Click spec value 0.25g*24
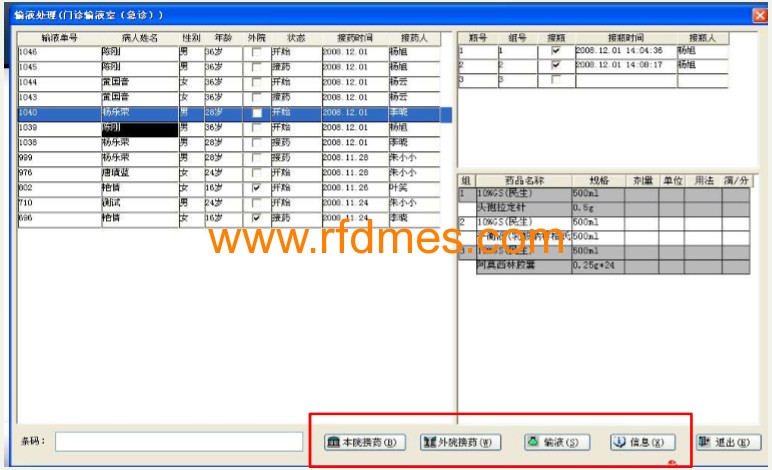The width and height of the screenshot is (772, 470). click(x=593, y=266)
